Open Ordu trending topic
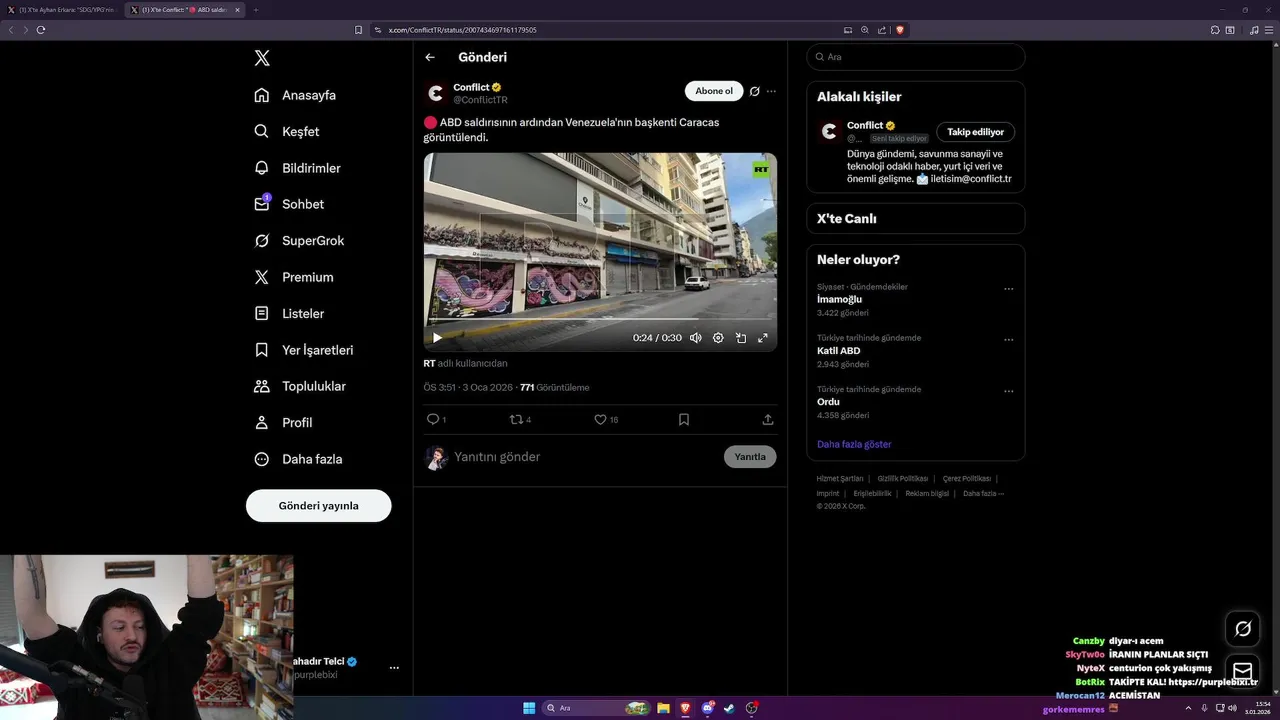 pyautogui.click(x=828, y=402)
